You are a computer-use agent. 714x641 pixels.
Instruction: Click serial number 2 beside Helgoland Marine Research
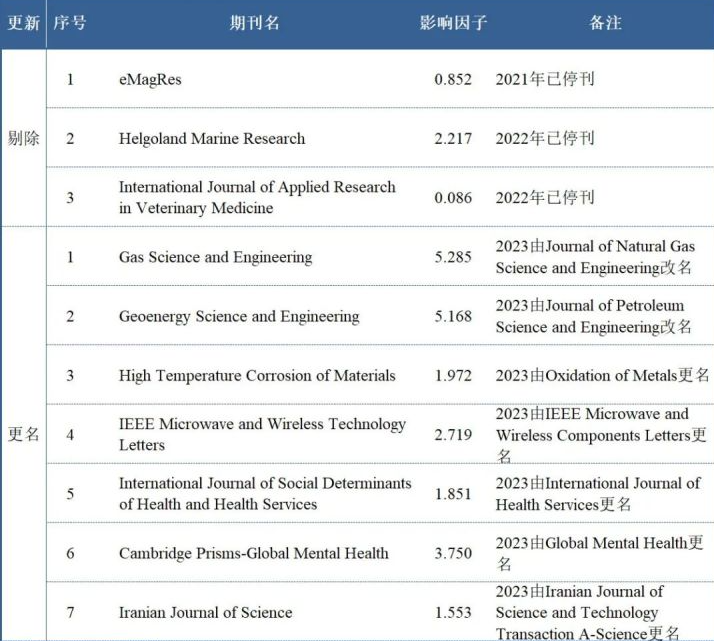tap(70, 138)
